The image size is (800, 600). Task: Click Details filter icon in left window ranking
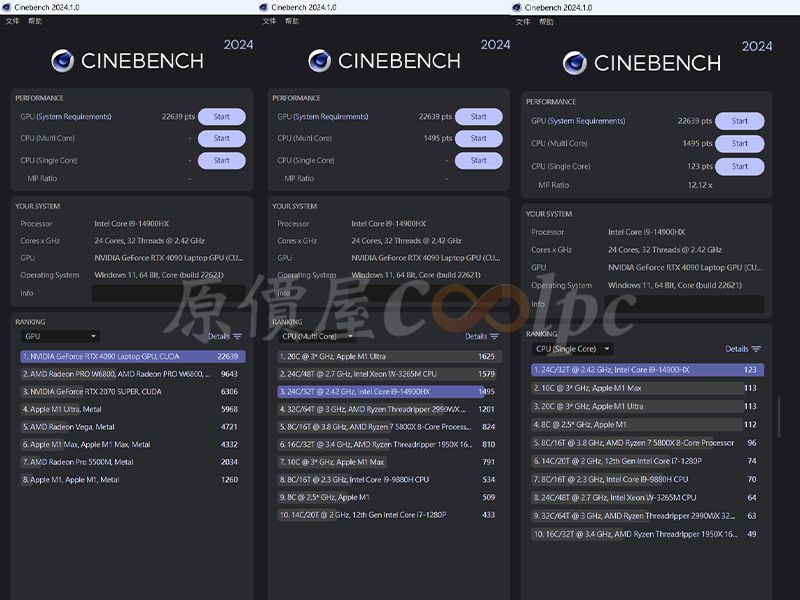pos(237,336)
